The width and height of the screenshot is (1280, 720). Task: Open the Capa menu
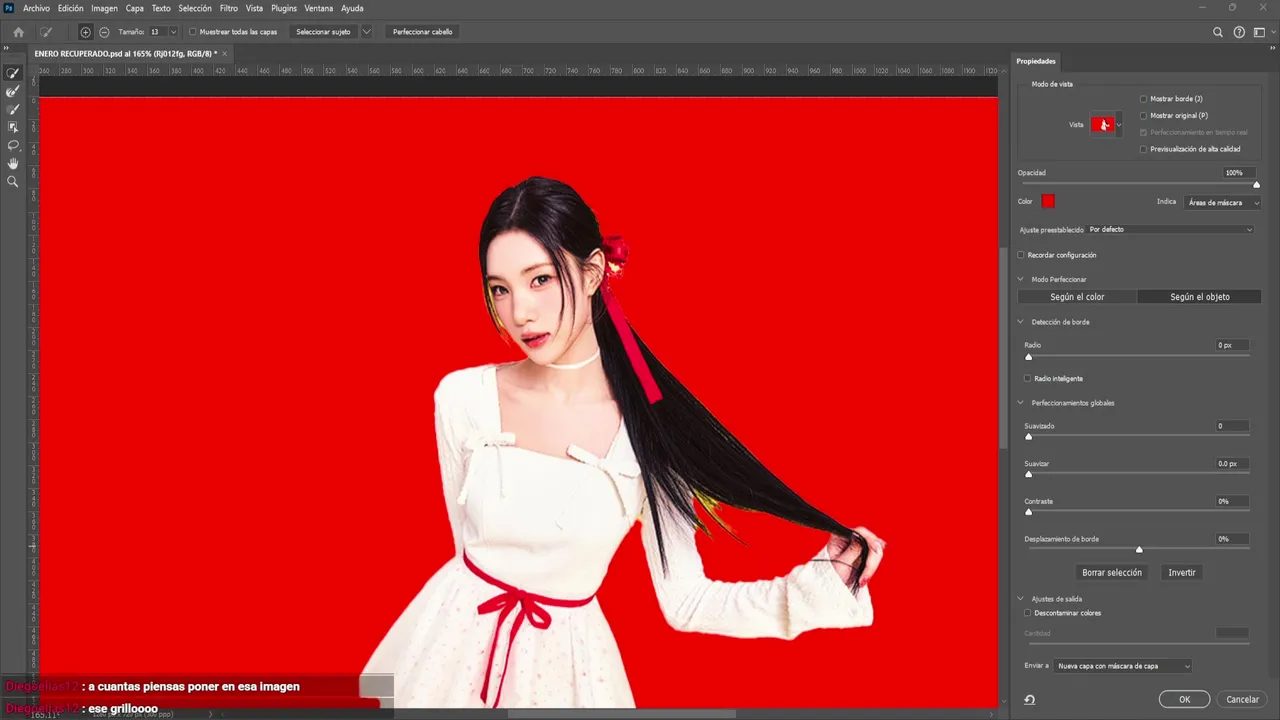[134, 8]
